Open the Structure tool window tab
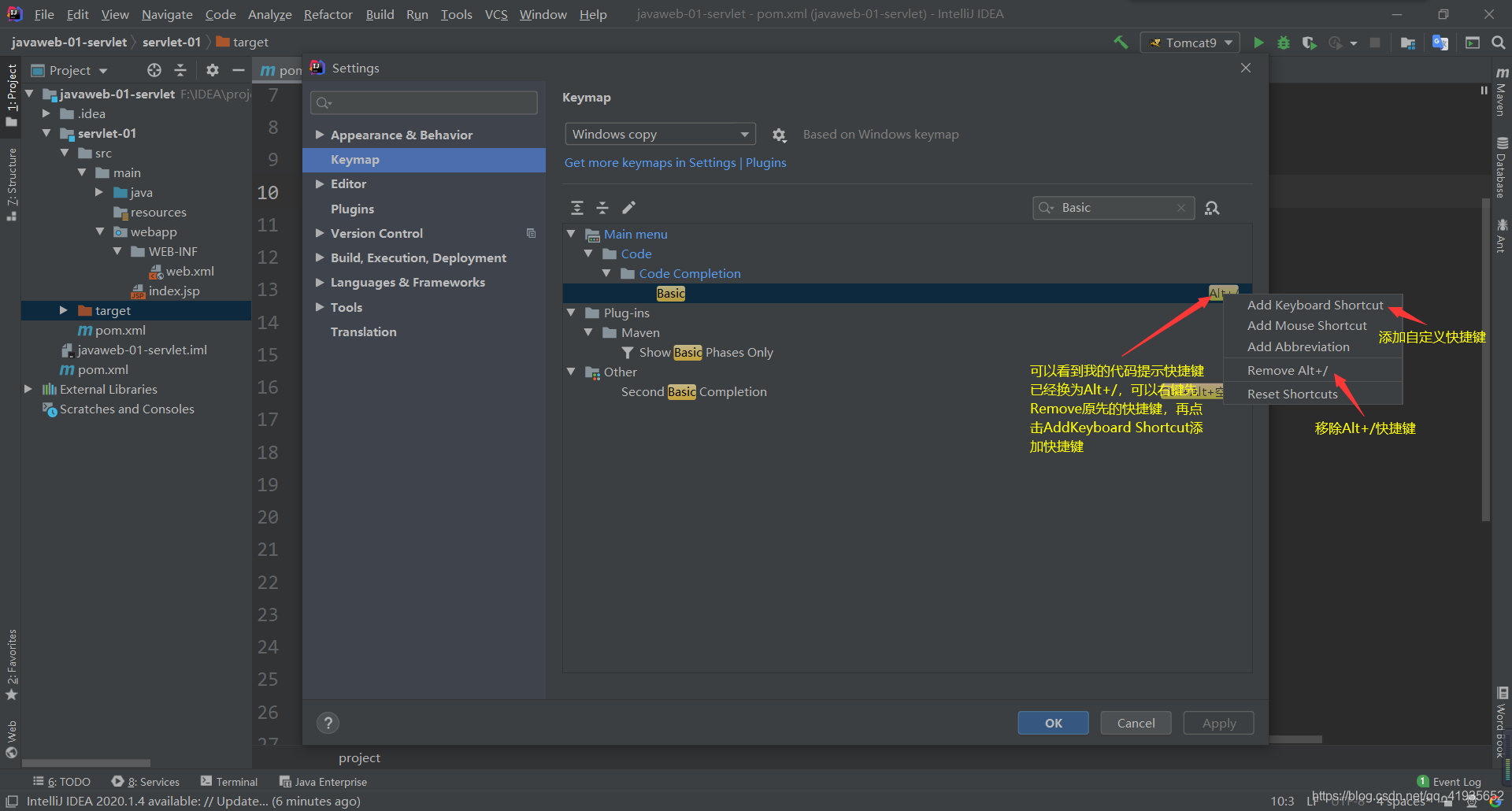Viewport: 1512px width, 811px height. (x=12, y=184)
